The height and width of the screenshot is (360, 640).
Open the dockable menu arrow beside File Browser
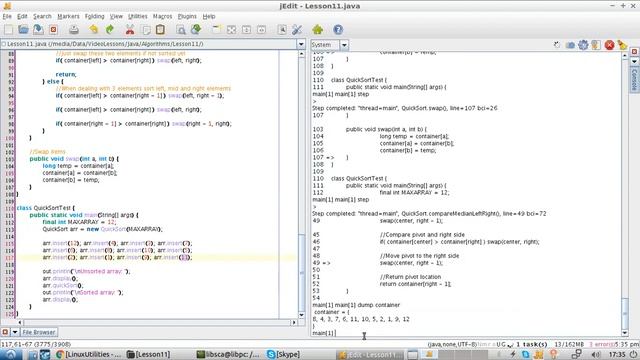coord(15,332)
